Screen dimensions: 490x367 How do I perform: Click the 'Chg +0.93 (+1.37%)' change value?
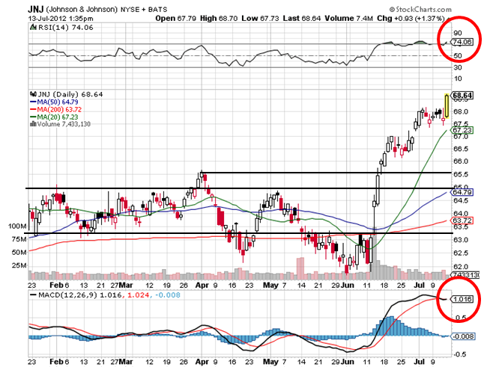411,18
